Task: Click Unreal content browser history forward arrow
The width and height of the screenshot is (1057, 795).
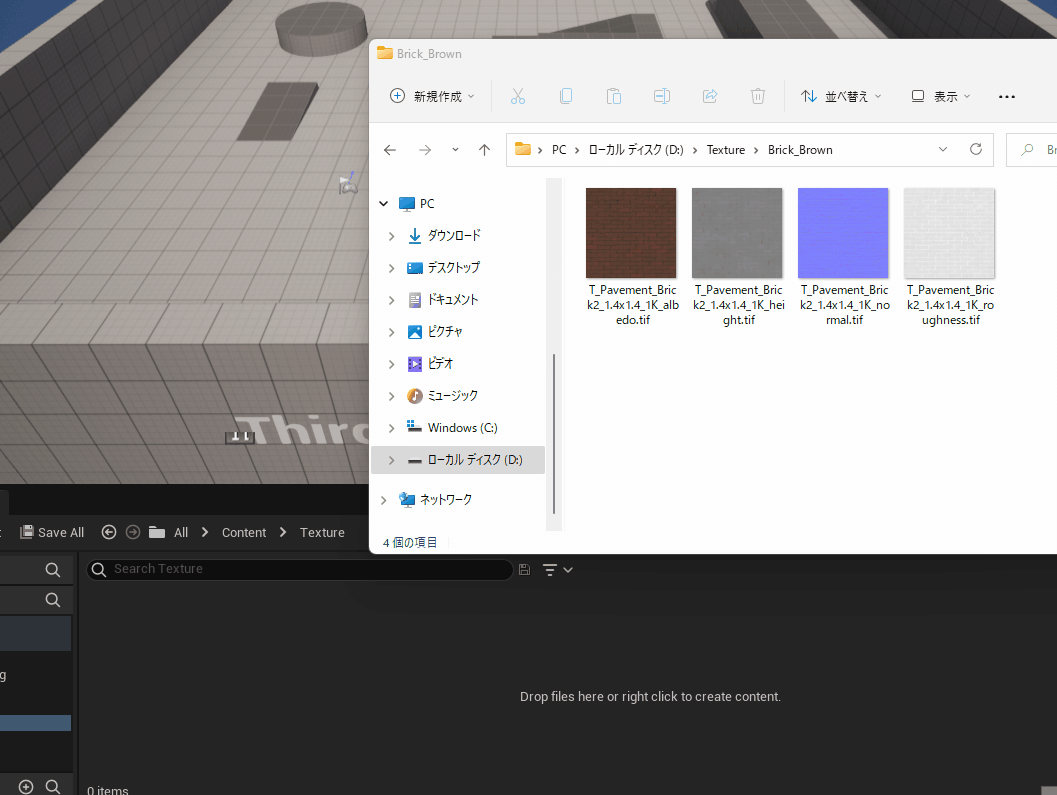Action: (x=133, y=532)
